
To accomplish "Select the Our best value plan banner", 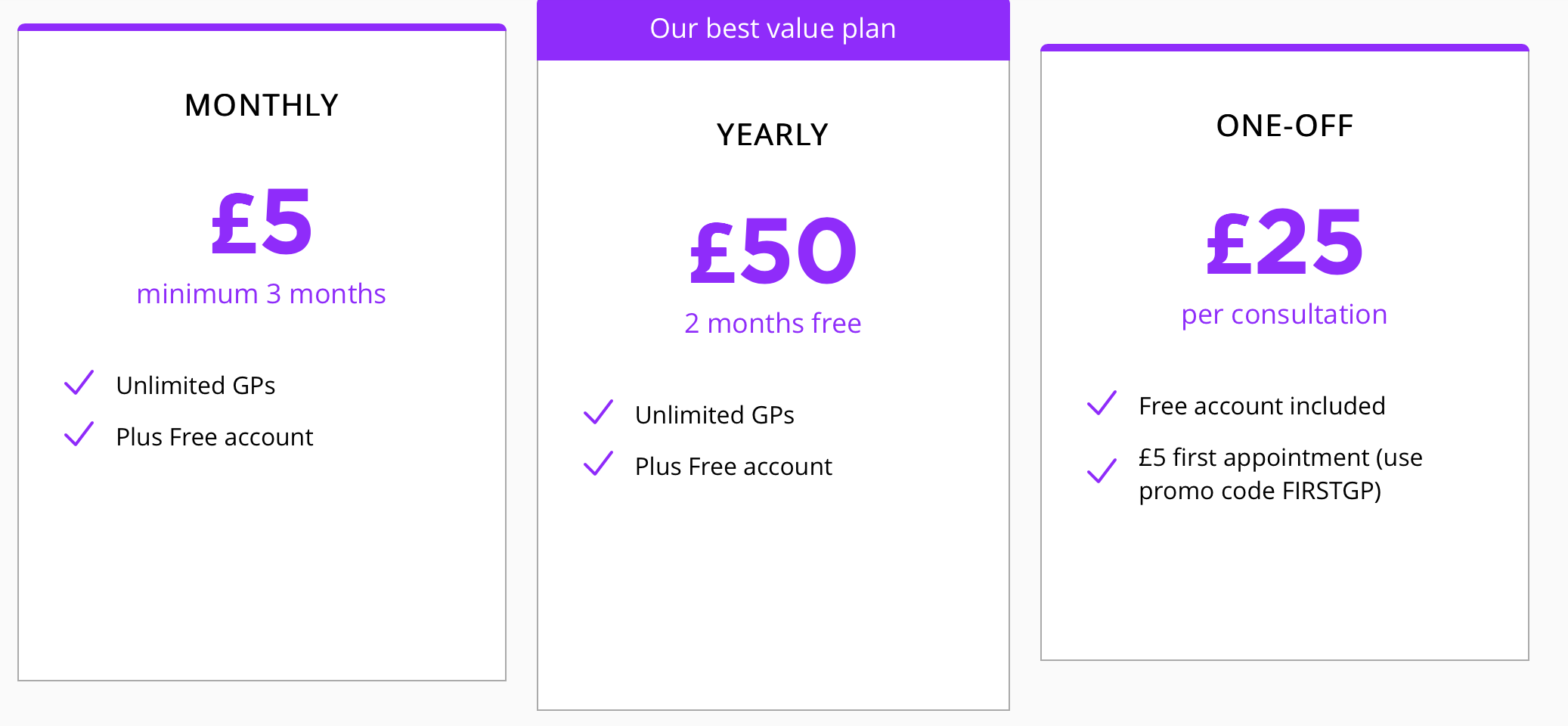I will coord(773,29).
